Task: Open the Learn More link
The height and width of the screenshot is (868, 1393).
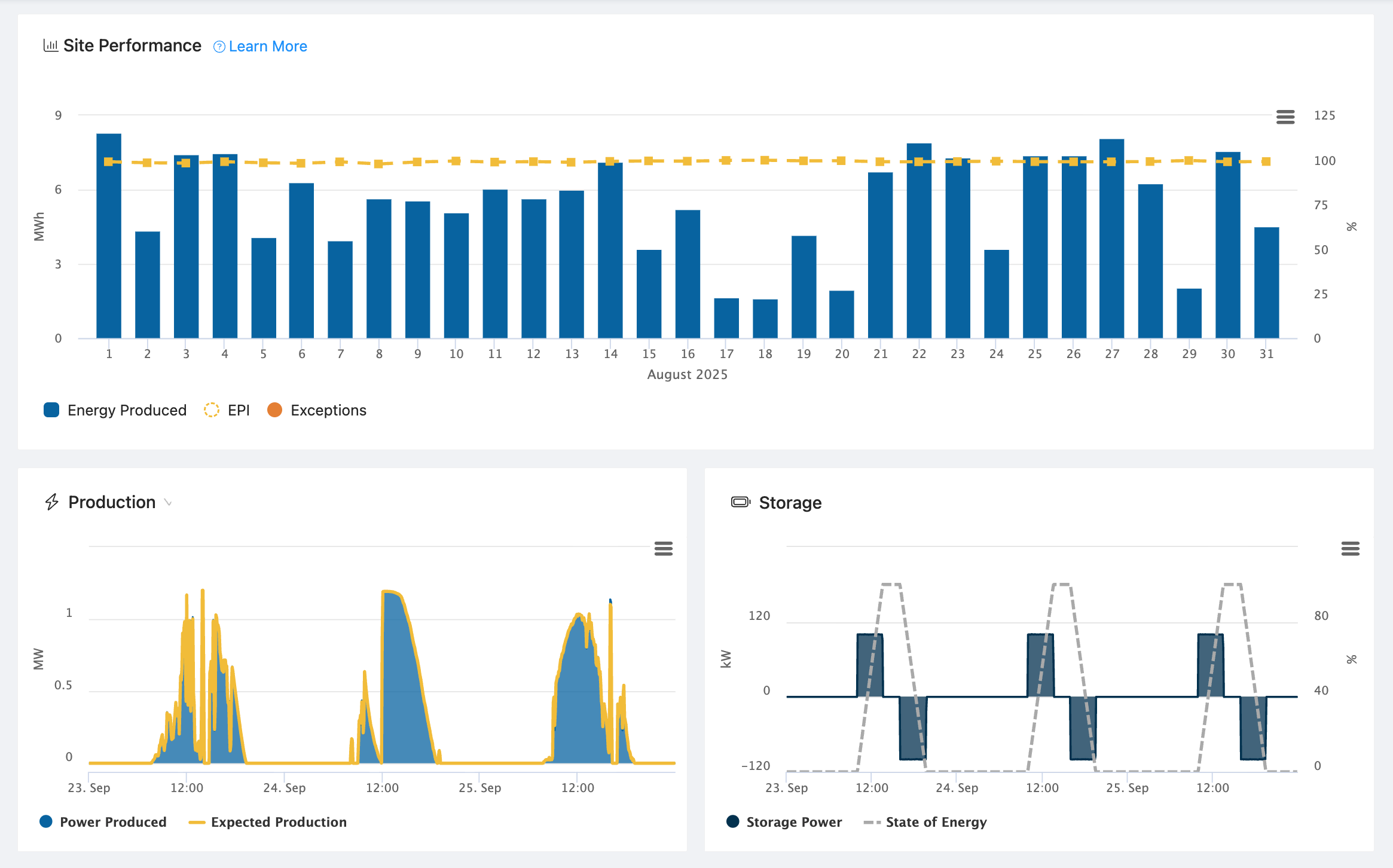Action: (267, 47)
